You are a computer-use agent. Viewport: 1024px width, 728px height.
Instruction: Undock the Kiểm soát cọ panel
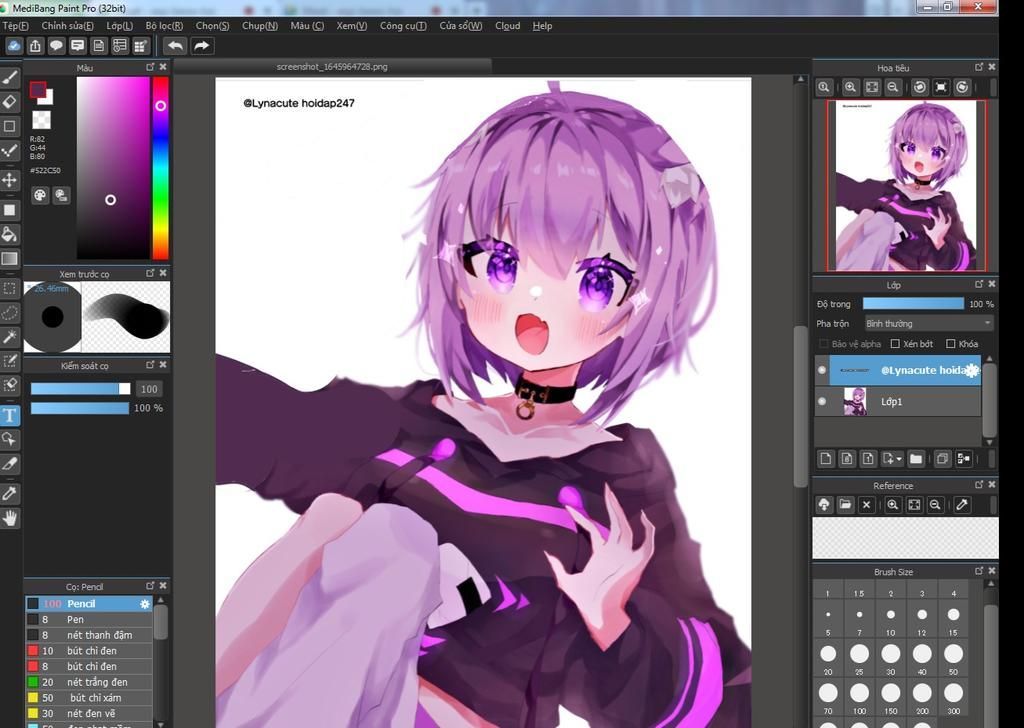click(x=150, y=365)
